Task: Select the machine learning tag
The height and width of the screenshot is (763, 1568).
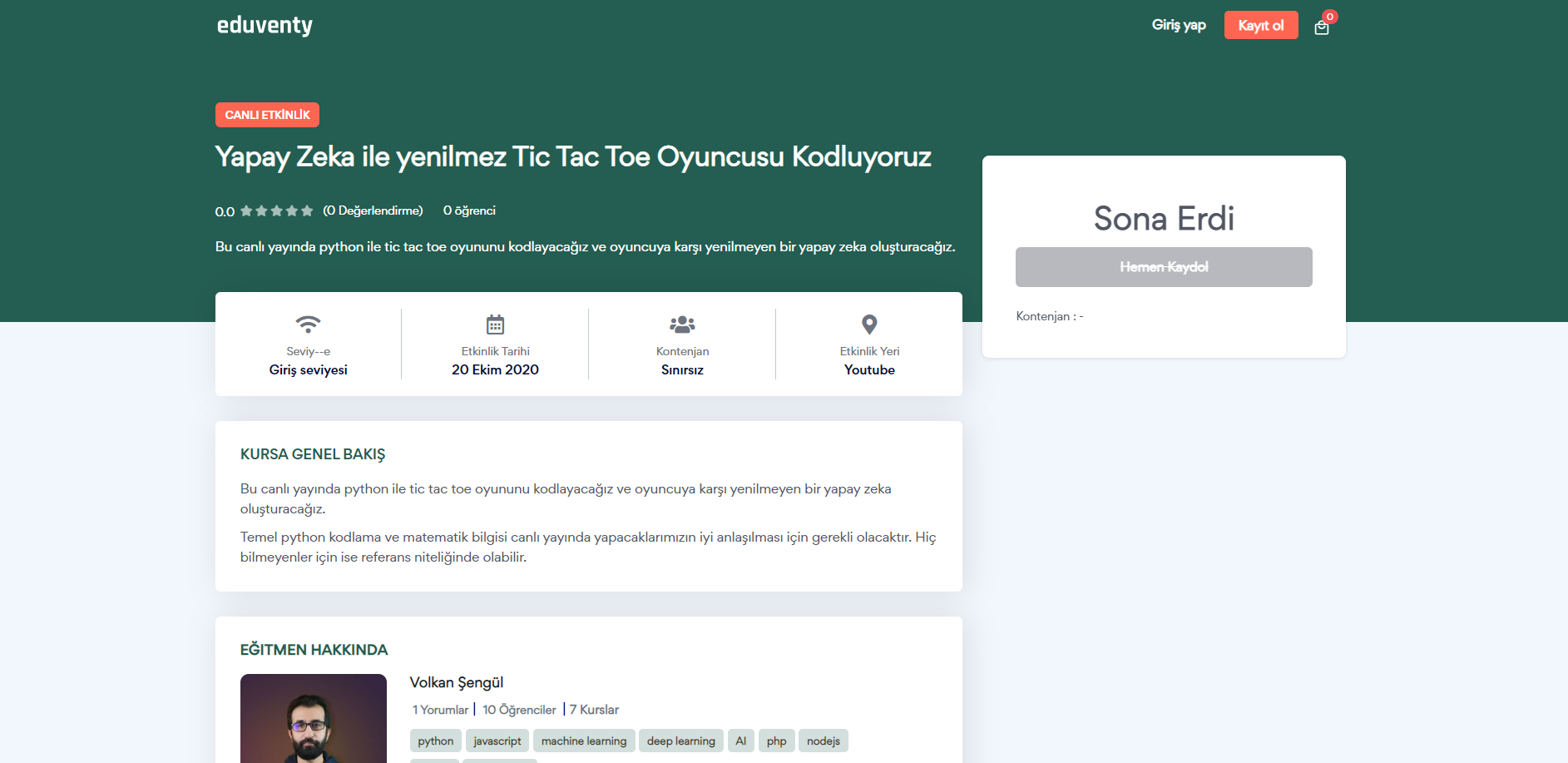Action: (584, 741)
